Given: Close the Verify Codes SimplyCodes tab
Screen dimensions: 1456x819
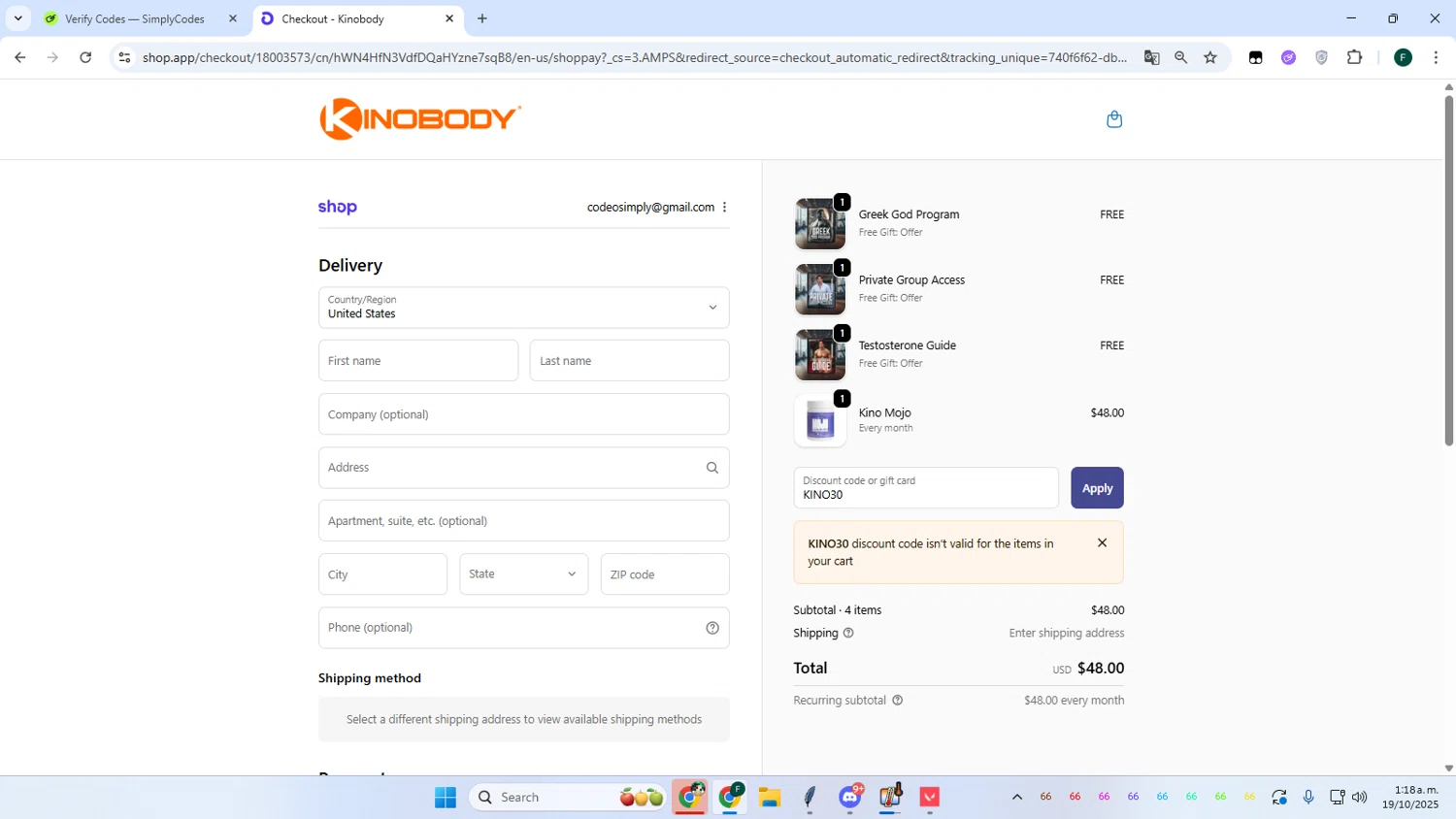Looking at the screenshot, I should (x=232, y=18).
